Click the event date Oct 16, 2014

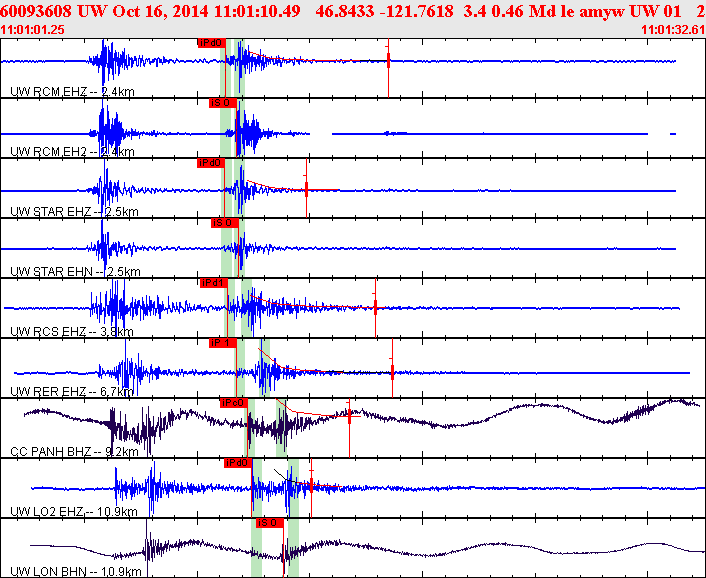pyautogui.click(x=161, y=11)
